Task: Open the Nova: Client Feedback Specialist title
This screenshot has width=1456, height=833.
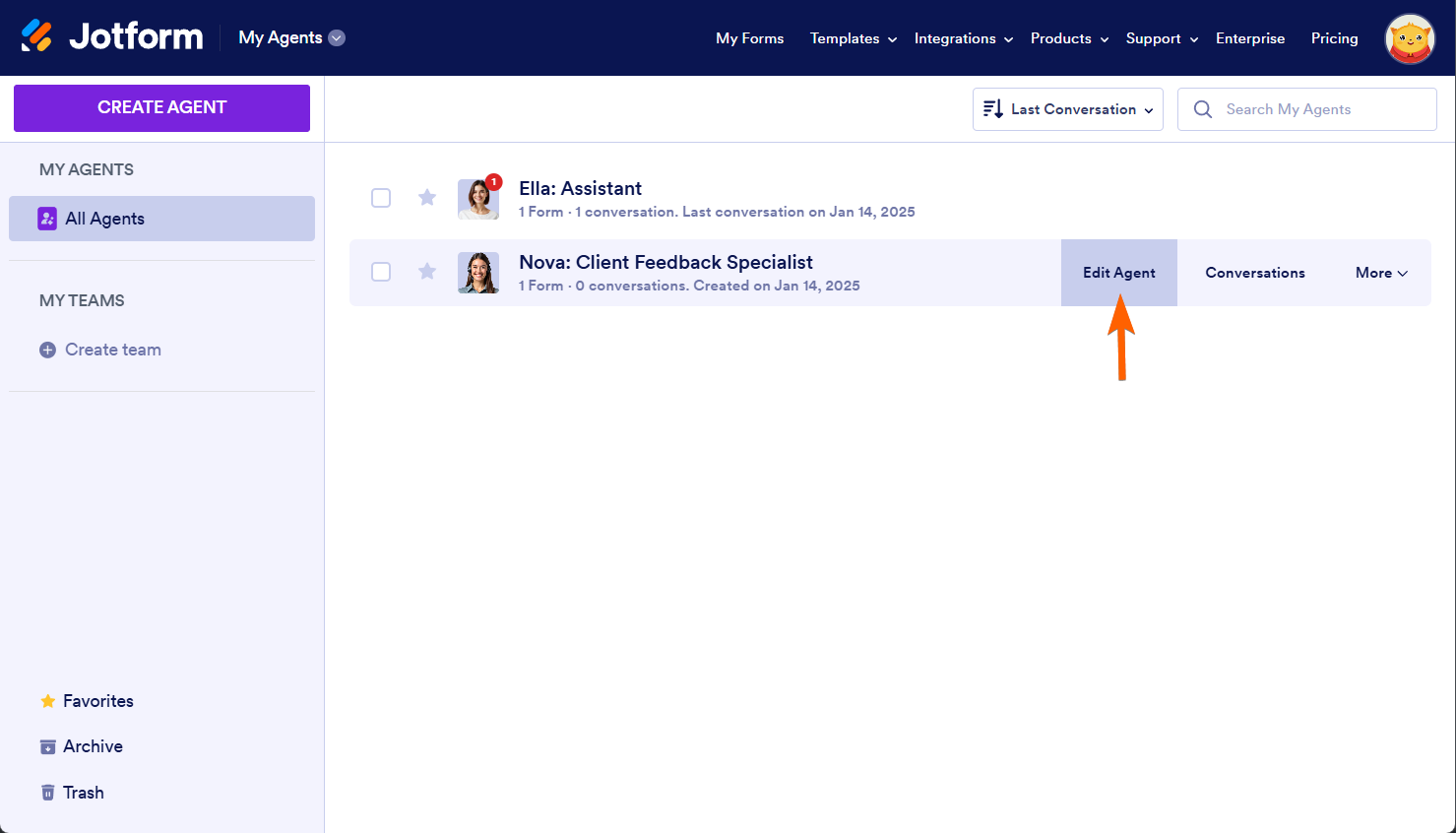Action: pyautogui.click(x=666, y=262)
